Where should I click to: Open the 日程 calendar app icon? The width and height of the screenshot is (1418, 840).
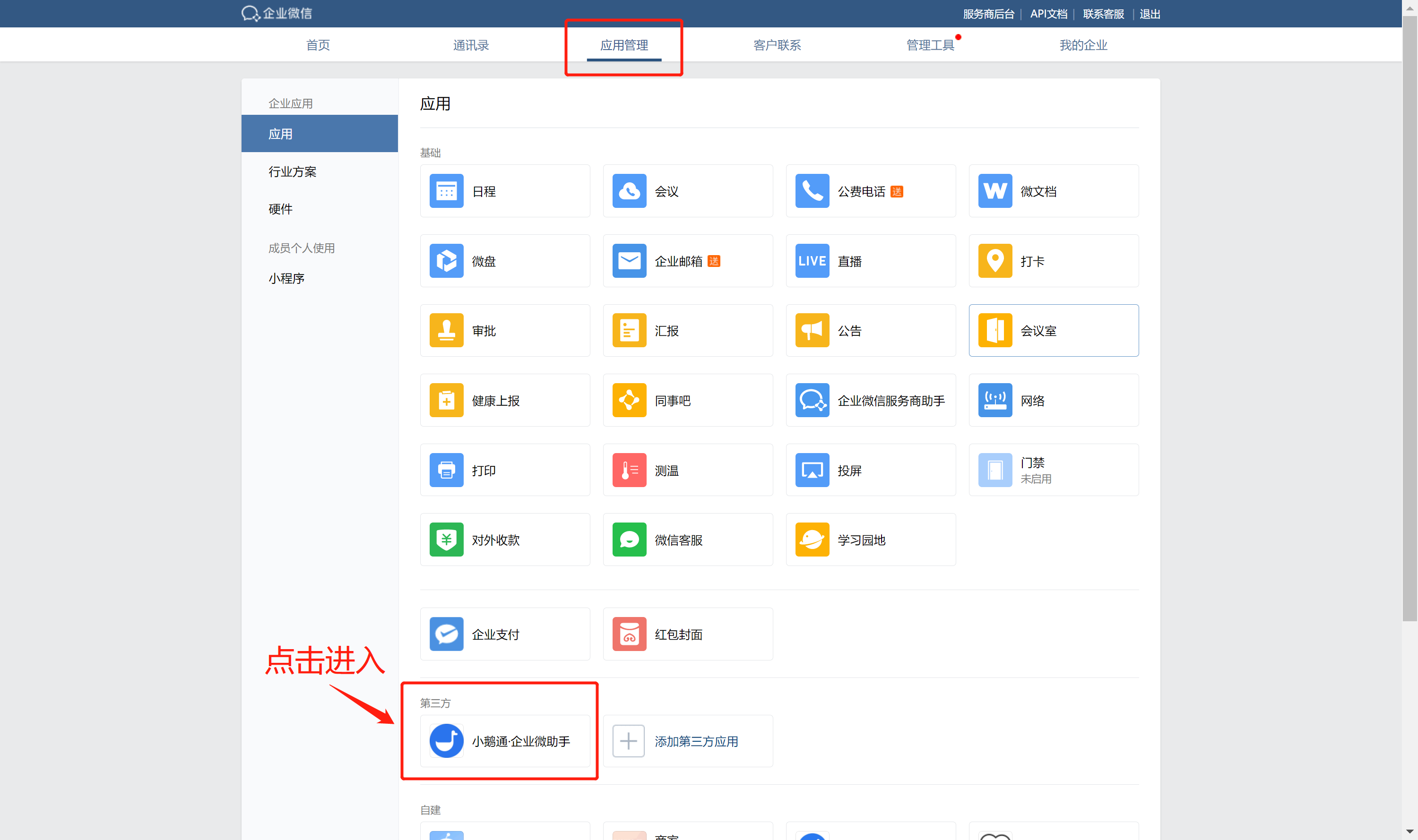coord(446,191)
